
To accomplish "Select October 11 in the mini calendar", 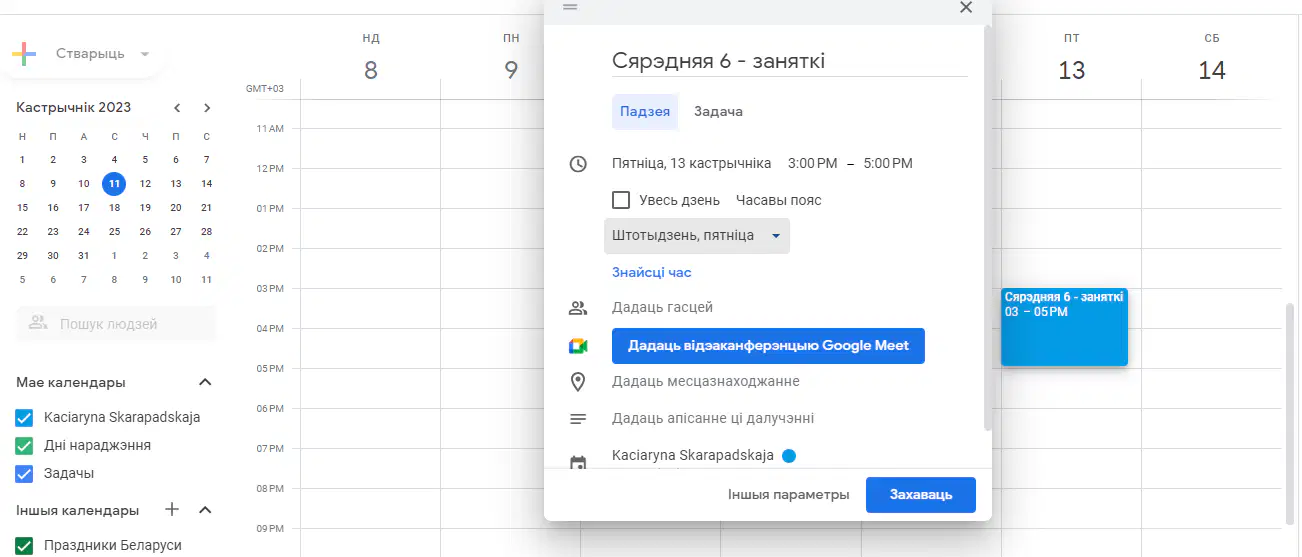I will [x=115, y=183].
